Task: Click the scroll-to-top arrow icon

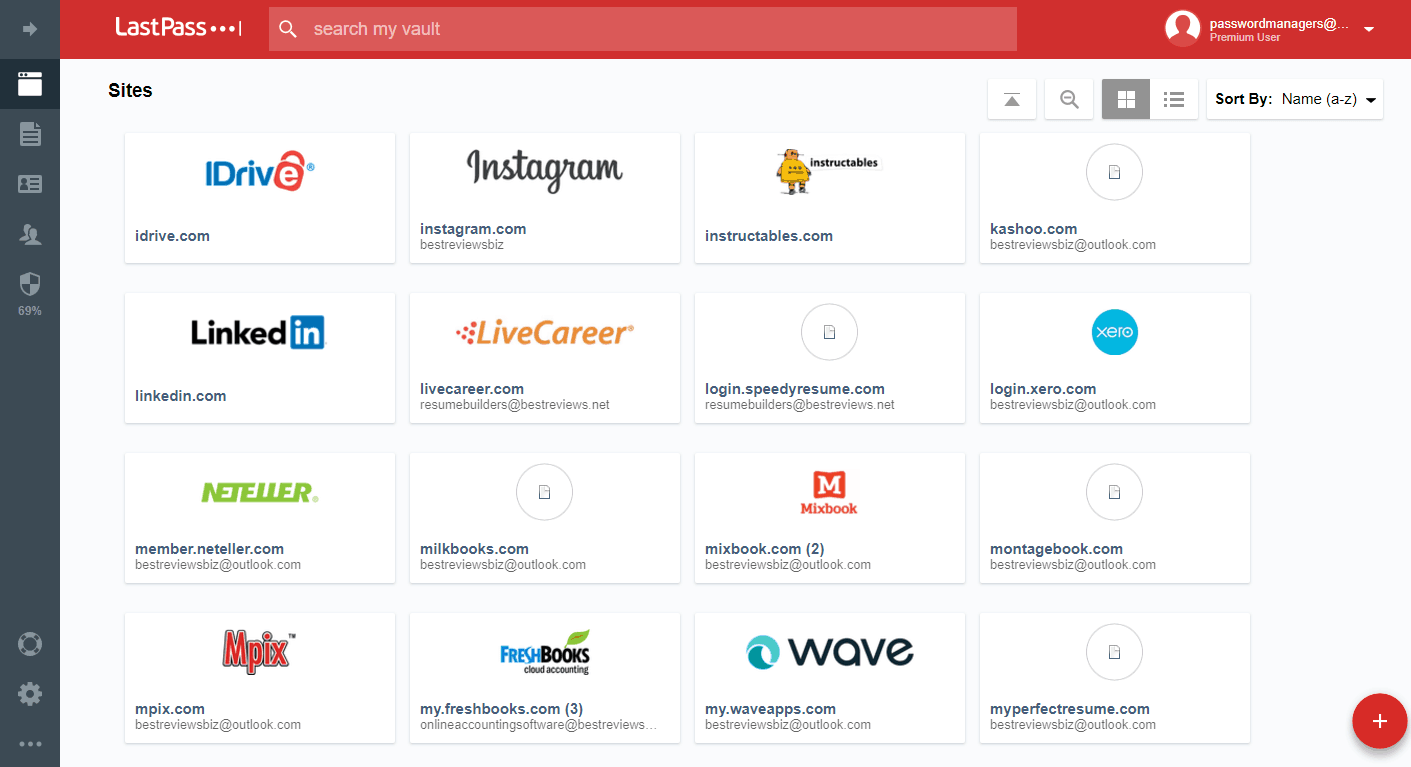Action: point(1011,99)
